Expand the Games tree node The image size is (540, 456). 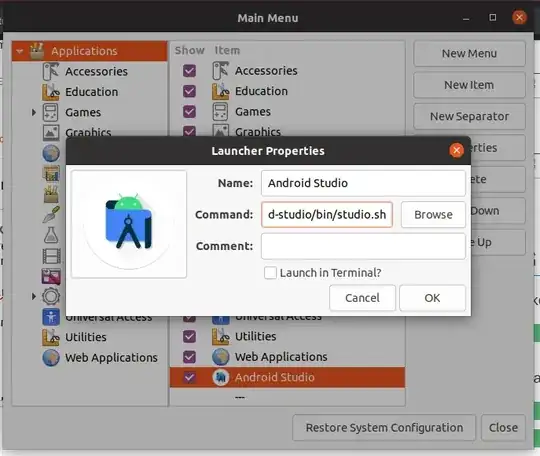34,112
